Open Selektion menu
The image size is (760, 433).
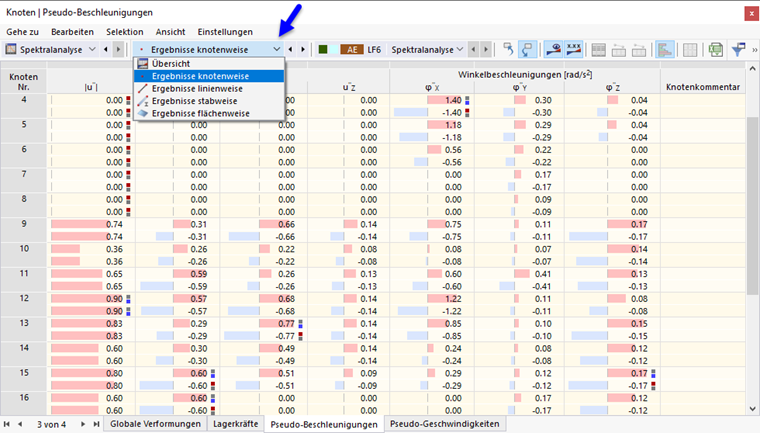[x=125, y=32]
